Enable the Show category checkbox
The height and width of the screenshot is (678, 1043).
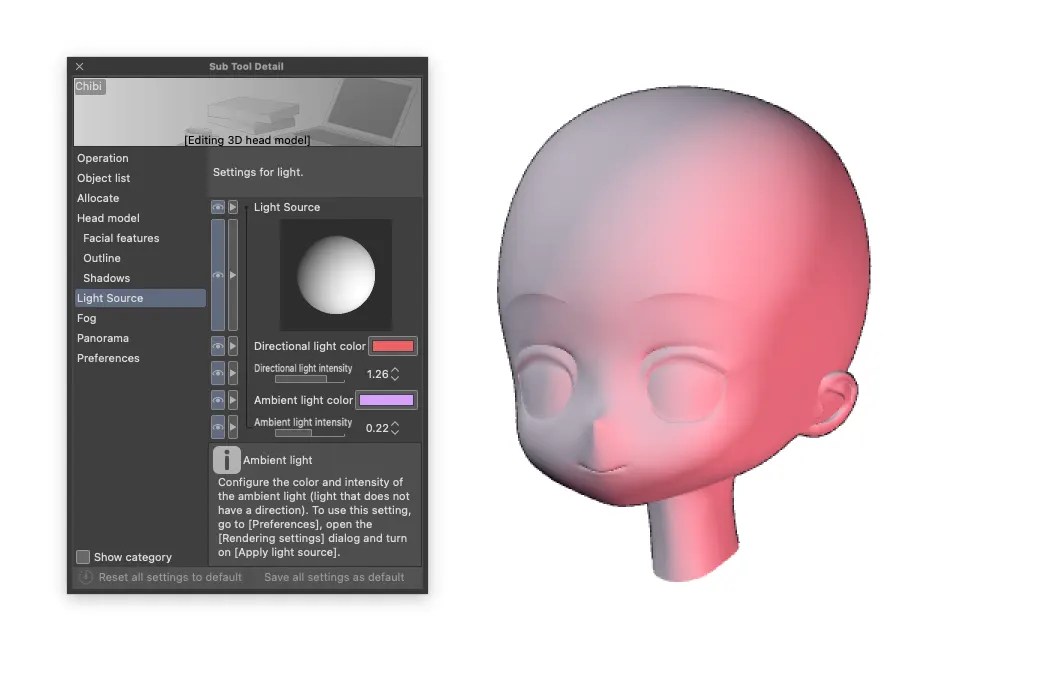83,557
